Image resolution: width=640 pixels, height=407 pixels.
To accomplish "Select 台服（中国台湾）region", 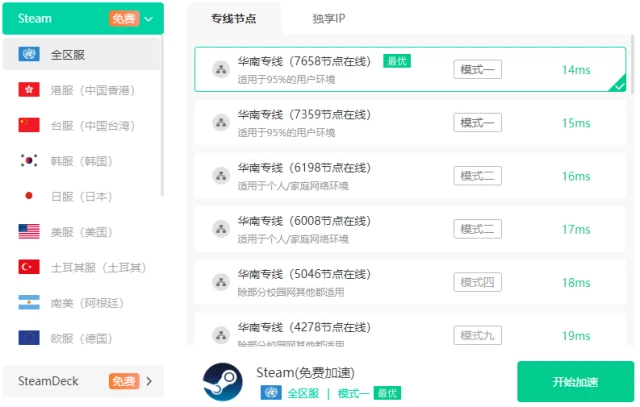I will (x=81, y=125).
